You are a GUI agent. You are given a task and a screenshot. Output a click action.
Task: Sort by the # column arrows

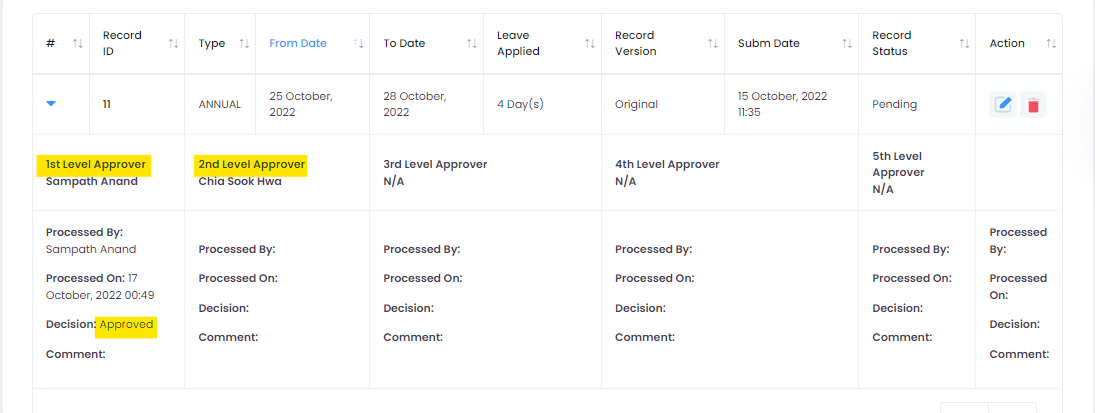(78, 43)
